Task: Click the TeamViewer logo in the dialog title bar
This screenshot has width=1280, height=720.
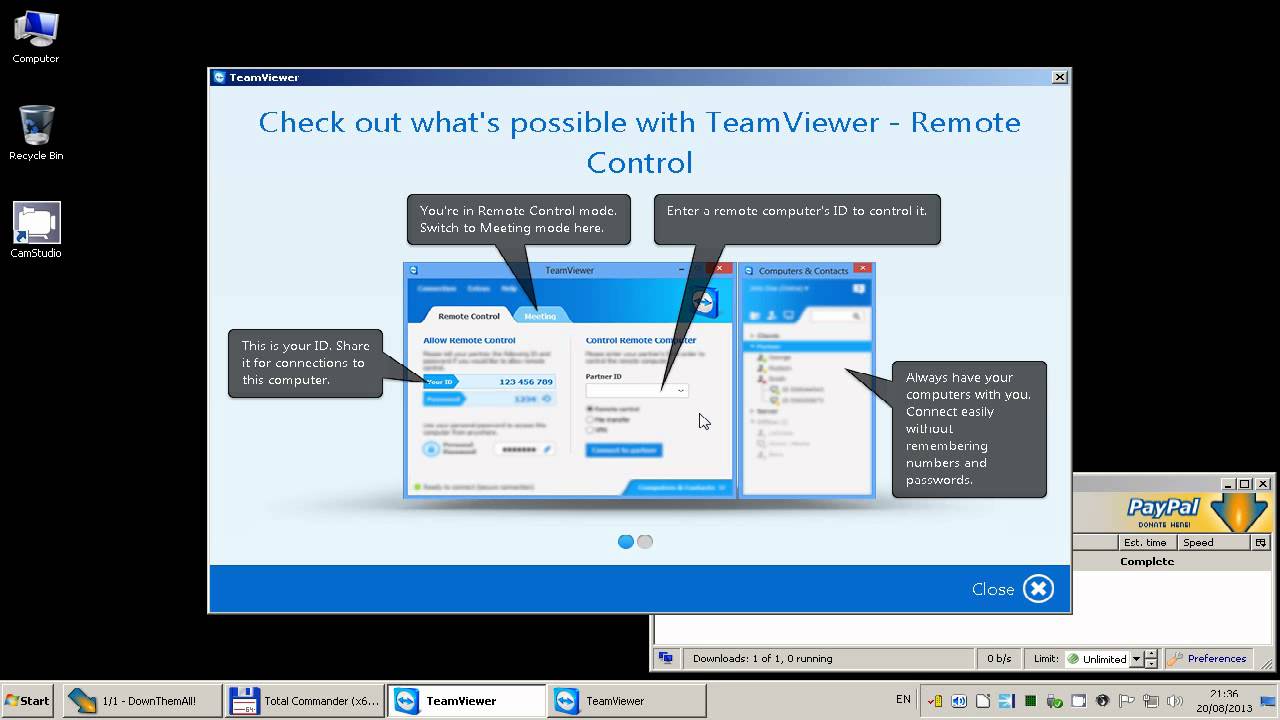Action: click(x=220, y=77)
